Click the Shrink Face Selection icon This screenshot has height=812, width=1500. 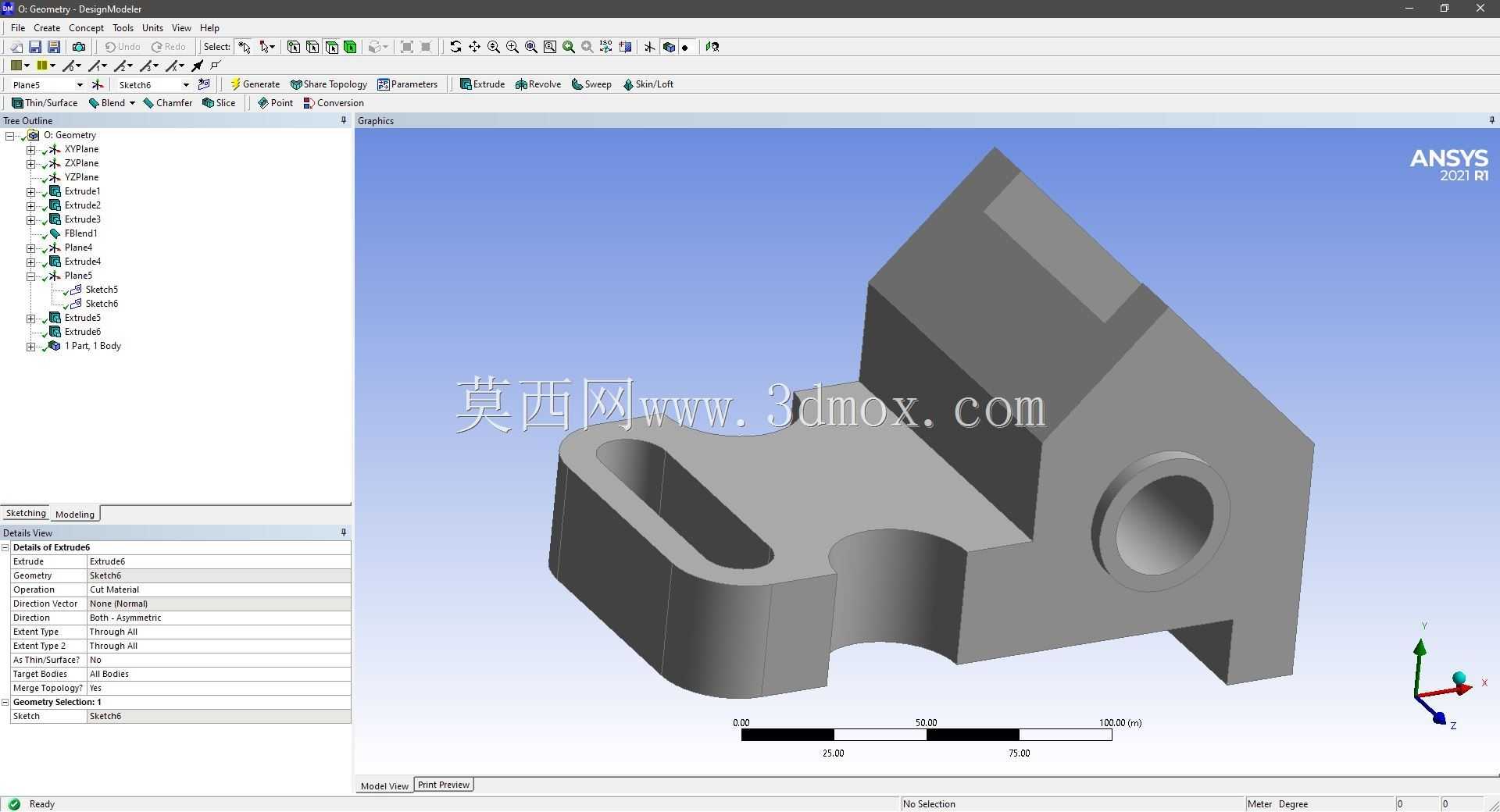pyautogui.click(x=426, y=47)
